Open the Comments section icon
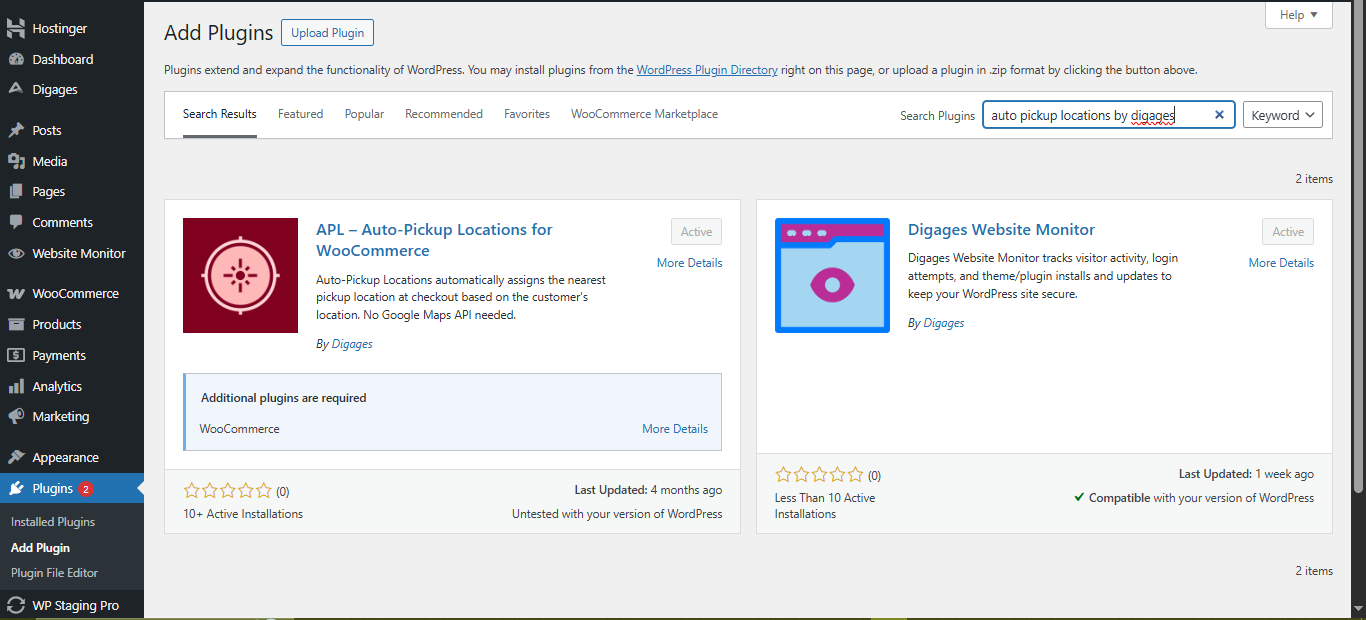1366x620 pixels. [x=15, y=221]
